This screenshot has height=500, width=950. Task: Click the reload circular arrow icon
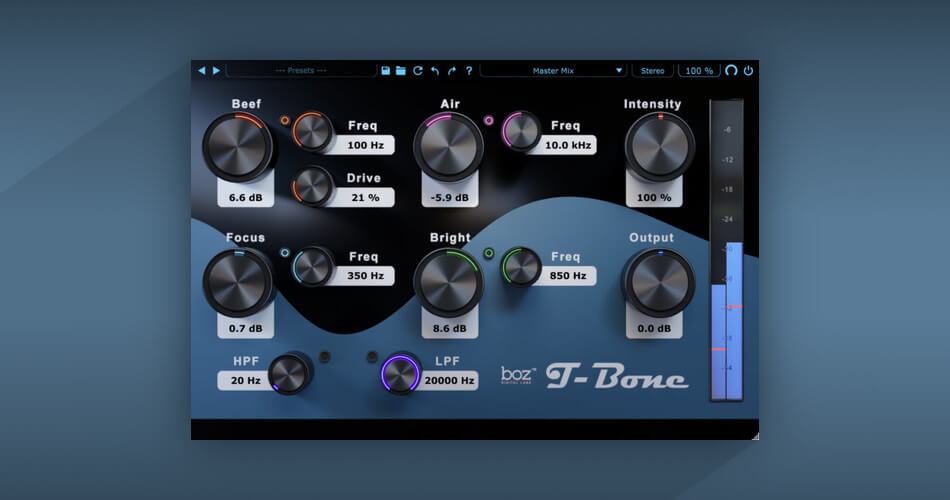(x=417, y=71)
